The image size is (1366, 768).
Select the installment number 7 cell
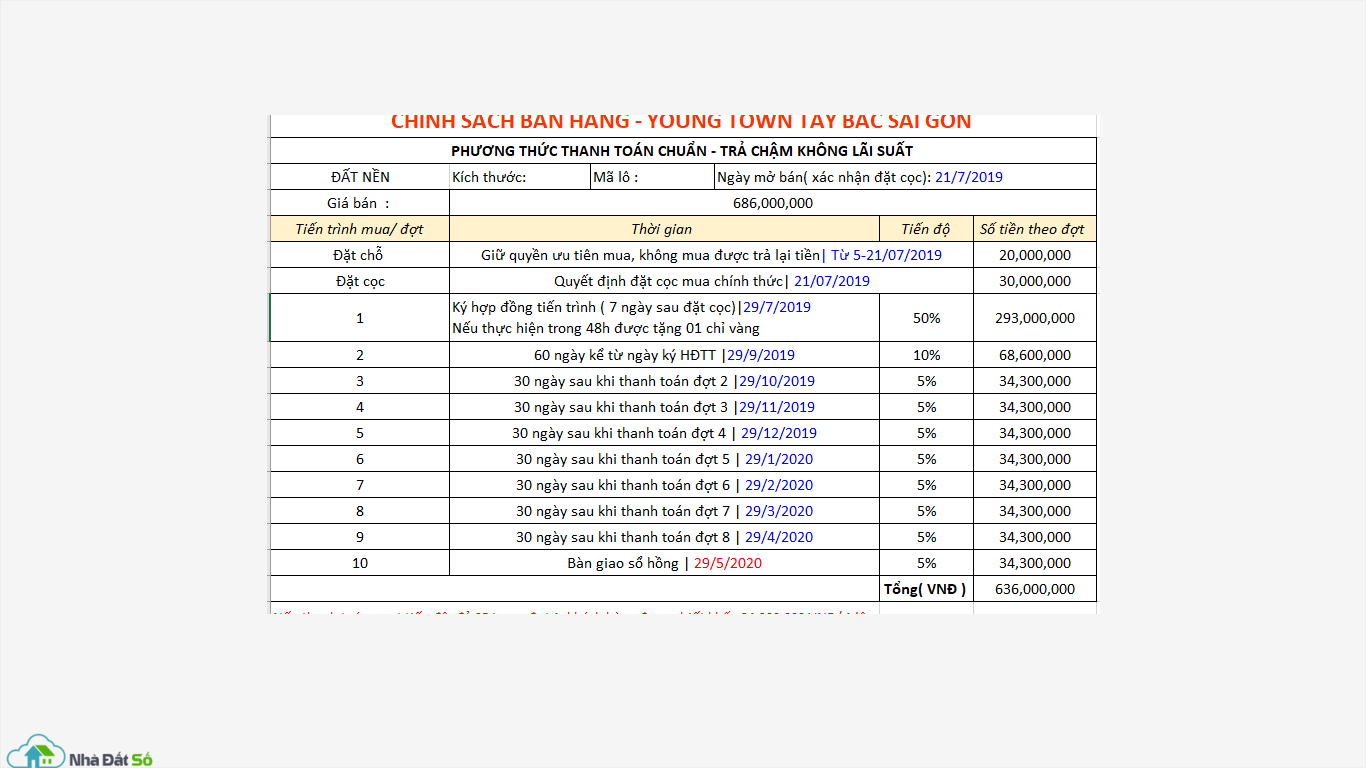360,485
